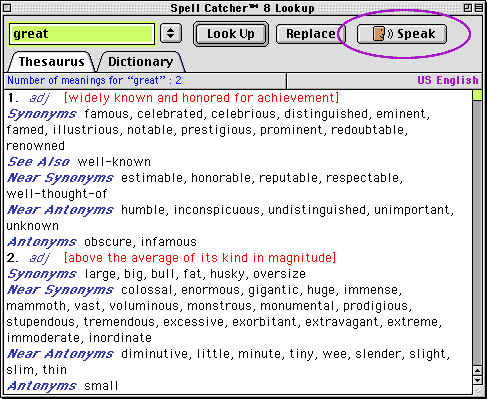
Task: Click the red definition "above the average of its kind in magnitude"
Action: [199, 258]
